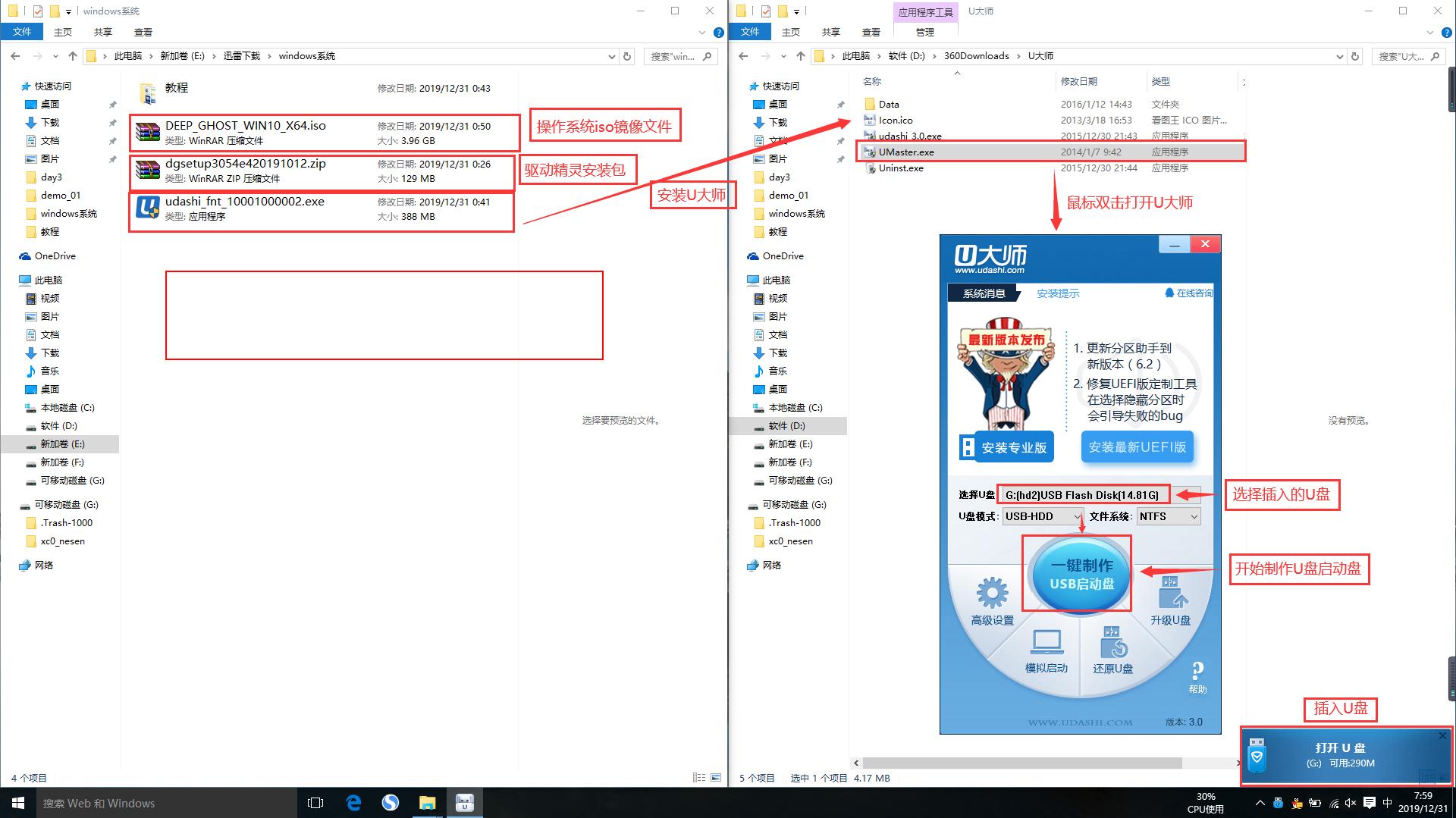Click 模拟启动 laptop icon
This screenshot has height=818, width=1456.
point(1046,651)
